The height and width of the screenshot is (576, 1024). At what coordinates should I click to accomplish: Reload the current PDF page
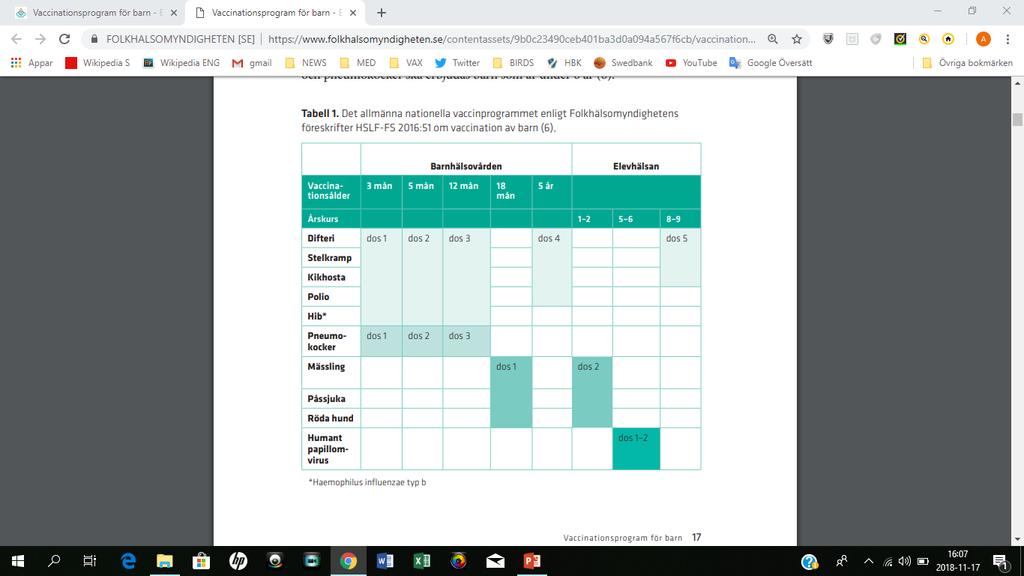[x=64, y=39]
